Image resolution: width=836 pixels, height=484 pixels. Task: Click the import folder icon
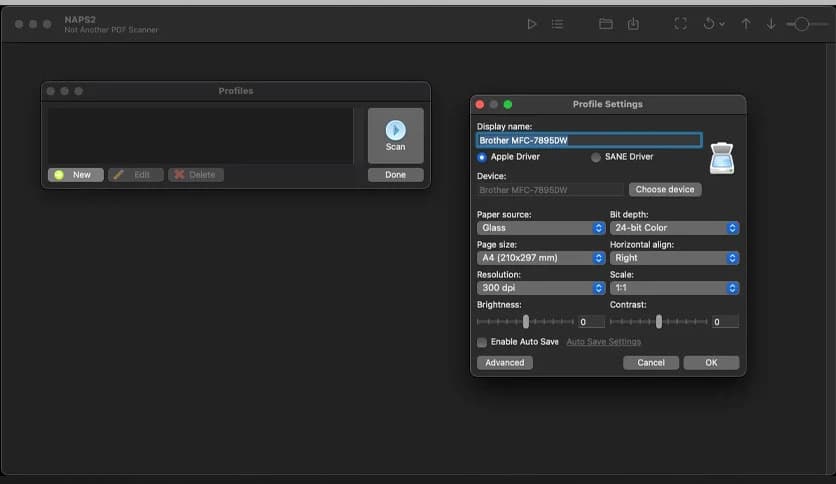pyautogui.click(x=606, y=23)
